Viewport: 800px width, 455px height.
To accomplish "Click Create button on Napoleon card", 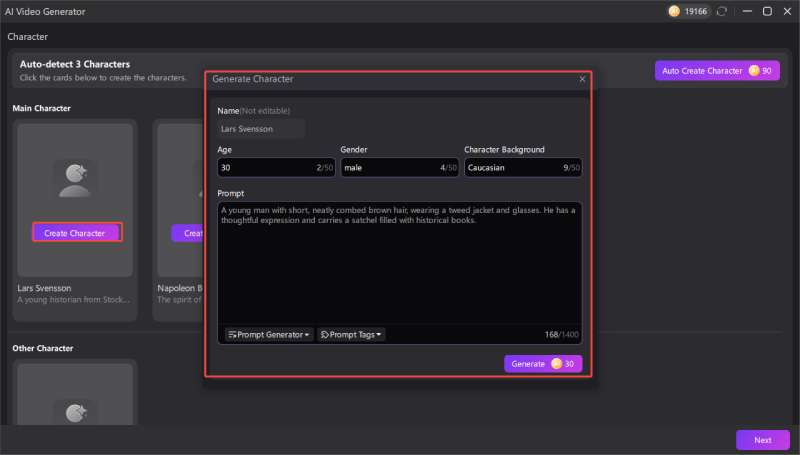I will (188, 233).
